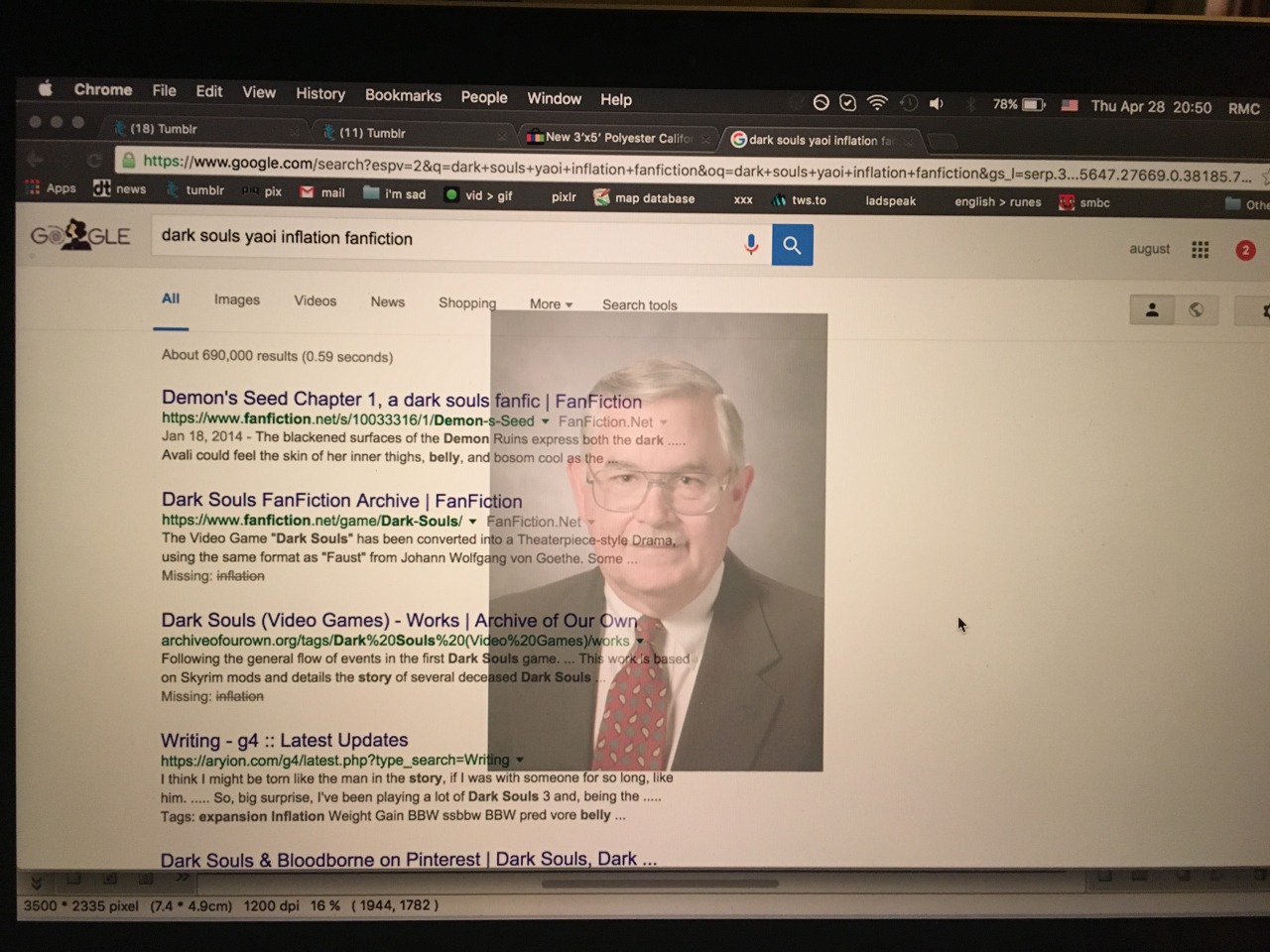Expand the fanfiction.net/game/Dark-Souls URL arrow

472,522
